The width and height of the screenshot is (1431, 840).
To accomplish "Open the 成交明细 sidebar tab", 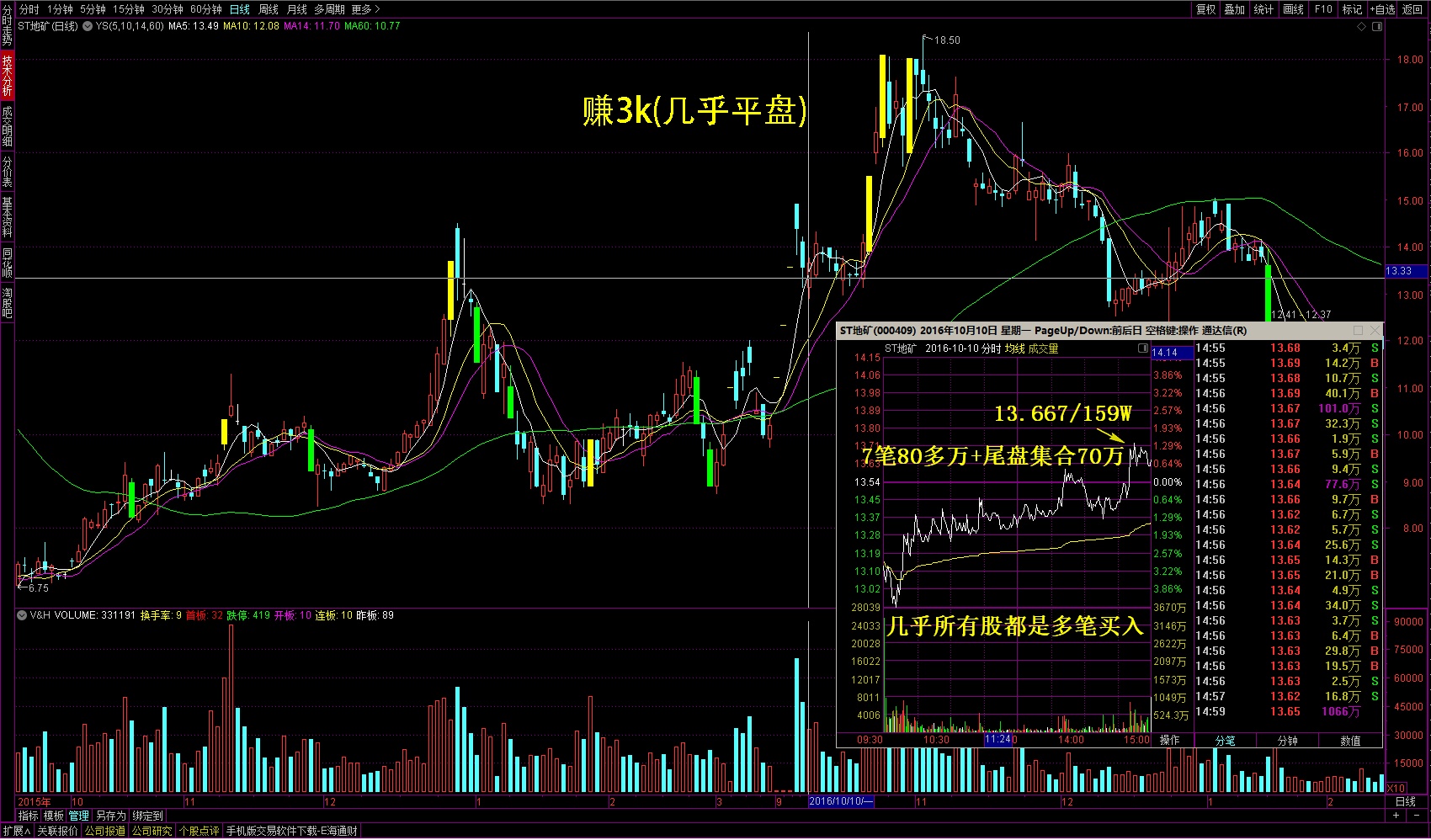I will [x=7, y=126].
